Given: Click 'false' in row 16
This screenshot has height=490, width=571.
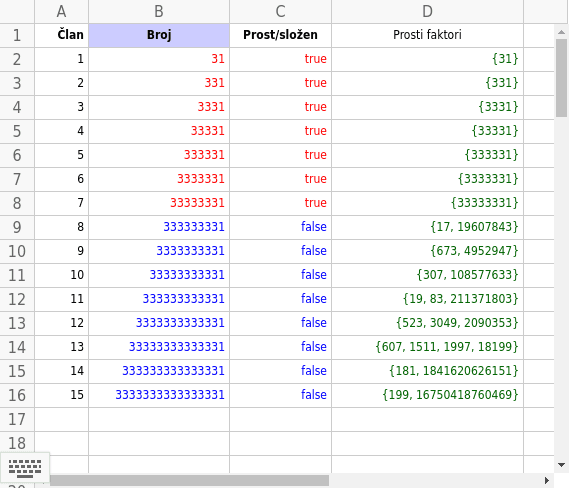Looking at the screenshot, I should pos(314,395).
